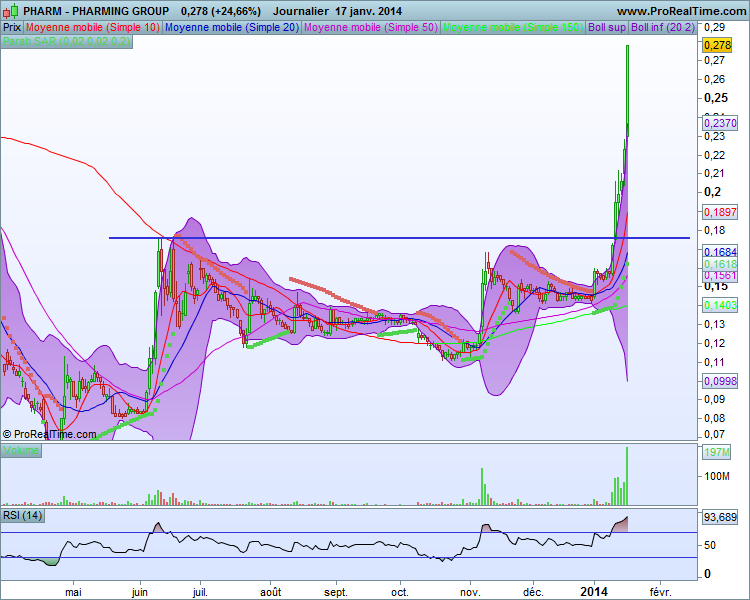Image resolution: width=750 pixels, height=600 pixels.
Task: Click the 17 janv. 2014 date text
Action: pyautogui.click(x=368, y=11)
